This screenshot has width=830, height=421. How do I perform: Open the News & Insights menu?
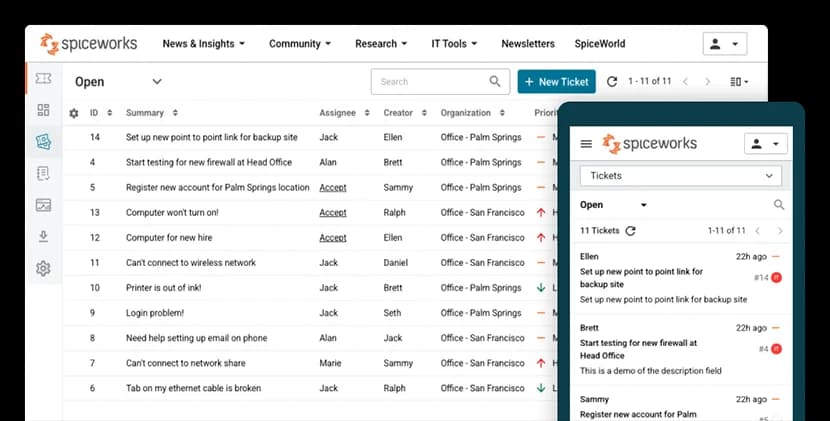coord(204,44)
